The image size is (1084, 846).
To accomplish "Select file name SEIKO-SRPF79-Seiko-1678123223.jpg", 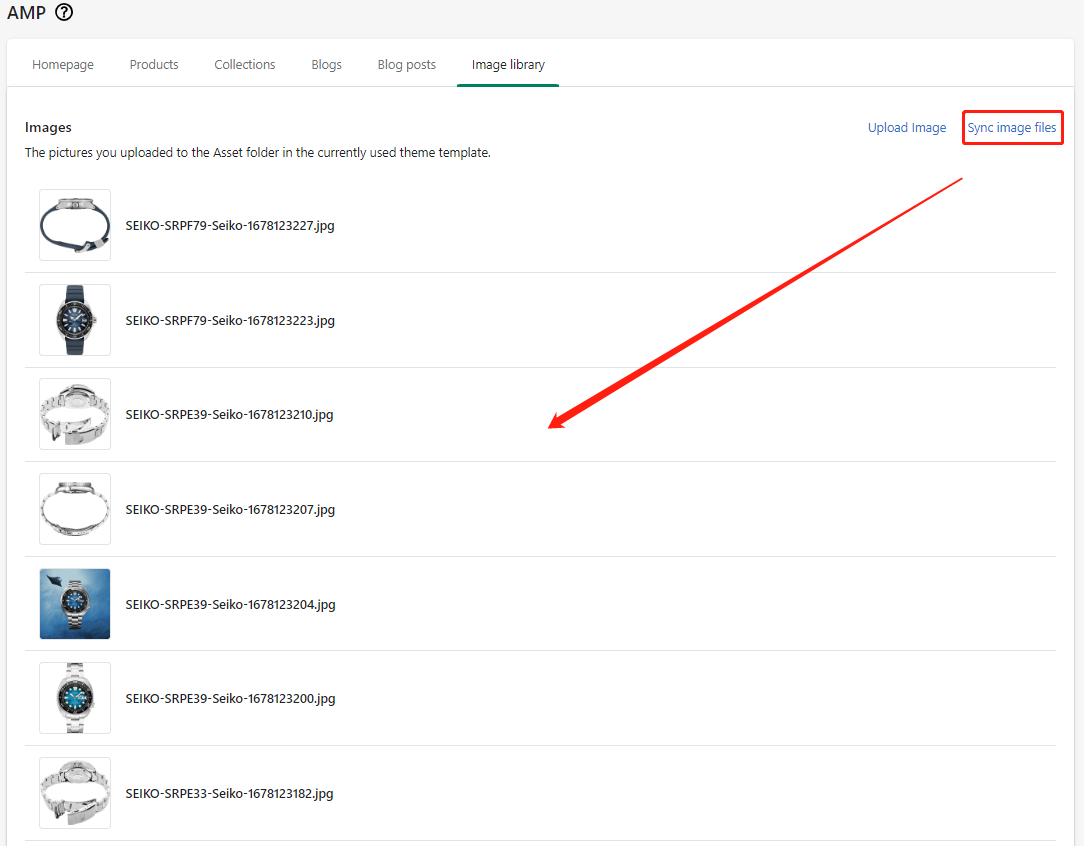I will 230,321.
